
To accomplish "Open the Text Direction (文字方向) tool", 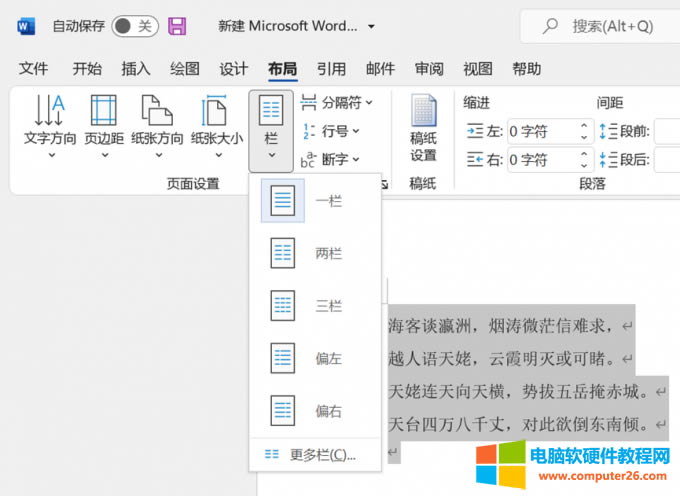I will click(x=50, y=125).
